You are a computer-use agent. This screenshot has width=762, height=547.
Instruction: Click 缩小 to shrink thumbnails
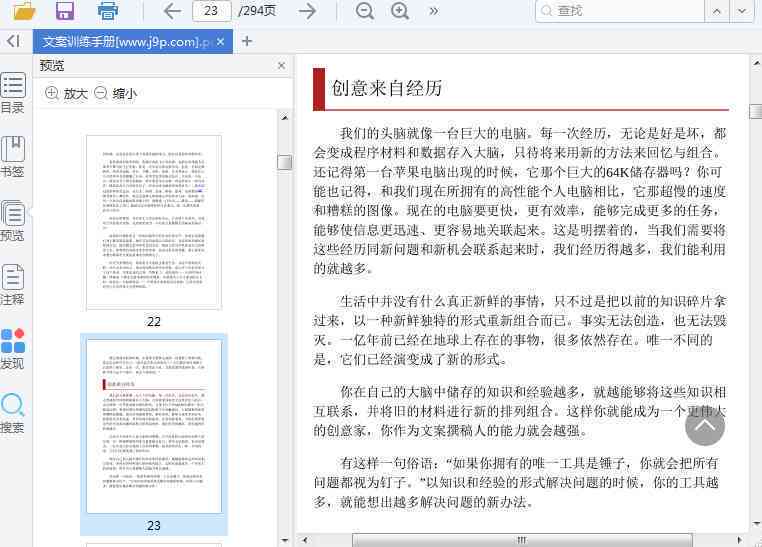tap(115, 93)
